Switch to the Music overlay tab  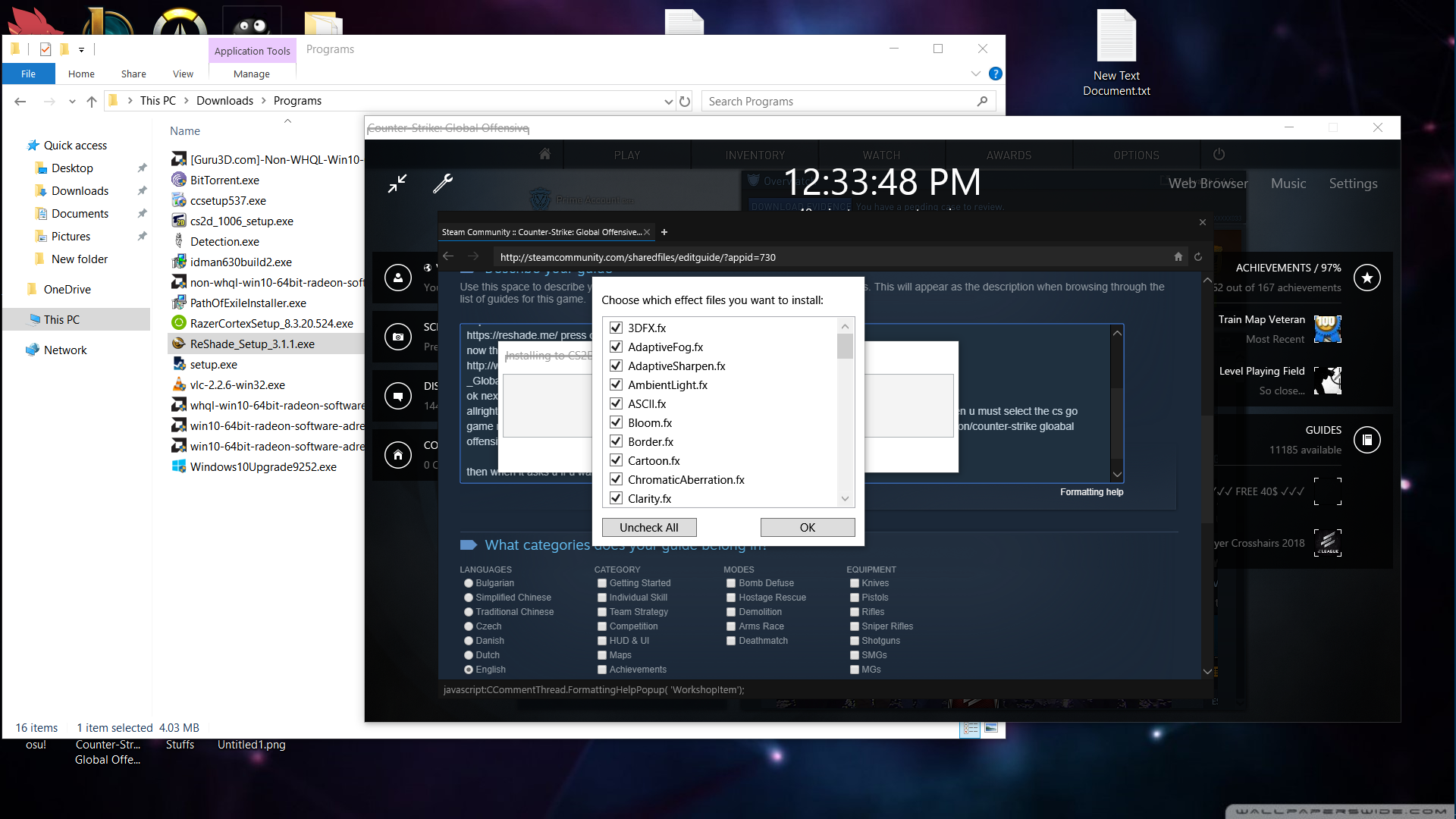coord(1288,184)
